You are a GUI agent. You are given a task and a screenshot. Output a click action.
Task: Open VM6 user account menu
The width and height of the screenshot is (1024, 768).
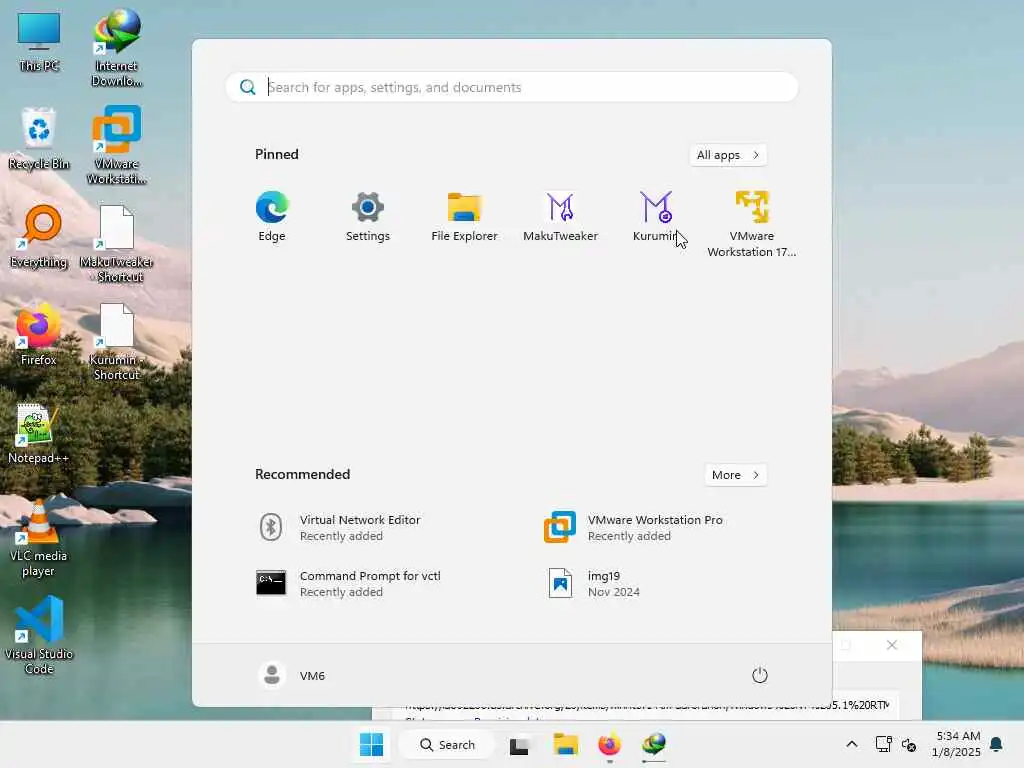coord(291,675)
